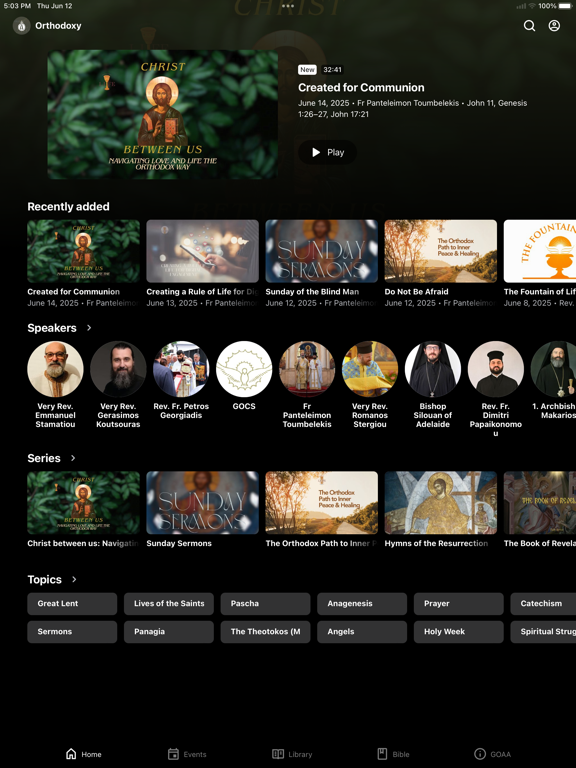This screenshot has width=576, height=768.
Task: Expand the Series section chevron
Action: [x=73, y=458]
